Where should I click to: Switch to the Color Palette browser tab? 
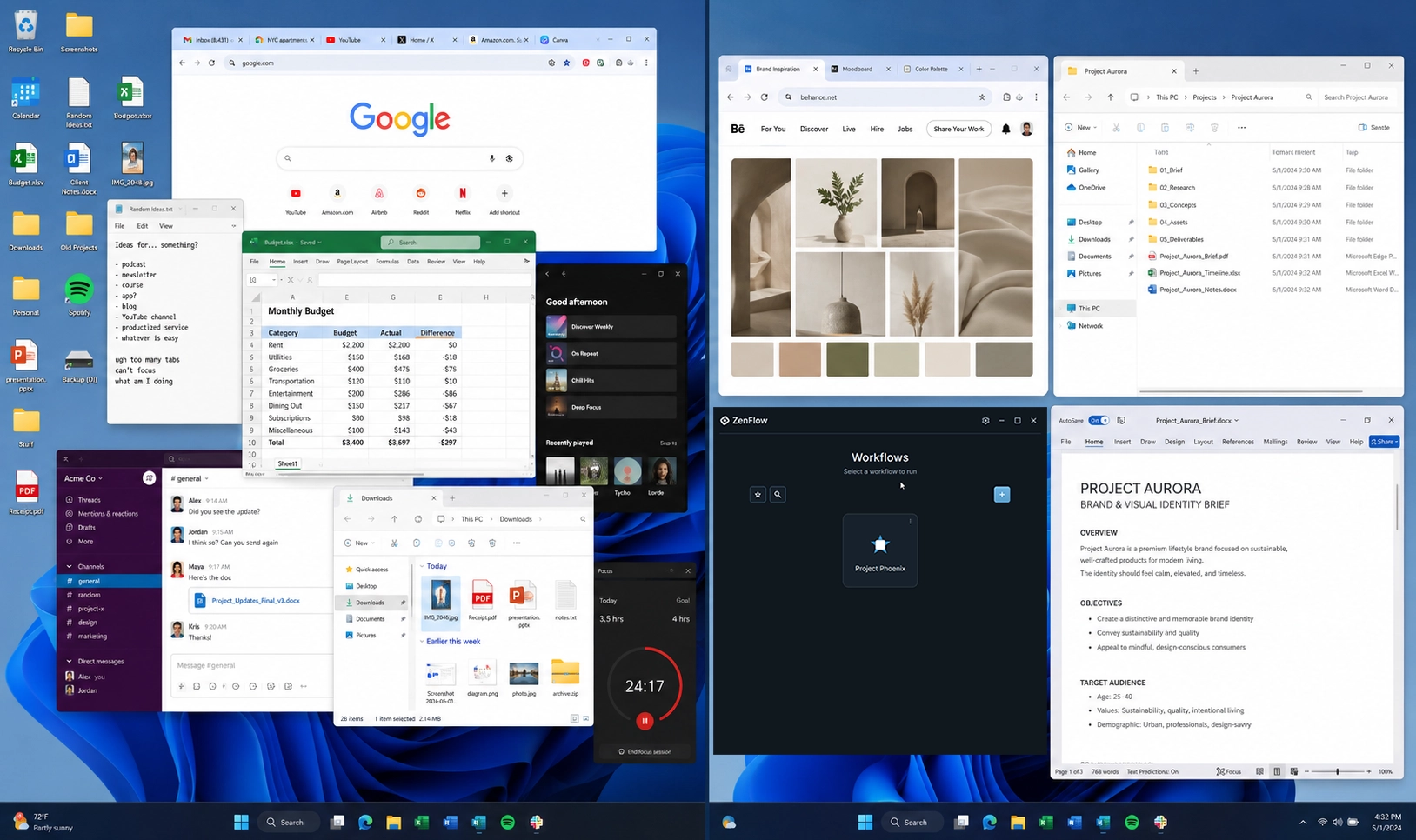pyautogui.click(x=932, y=69)
